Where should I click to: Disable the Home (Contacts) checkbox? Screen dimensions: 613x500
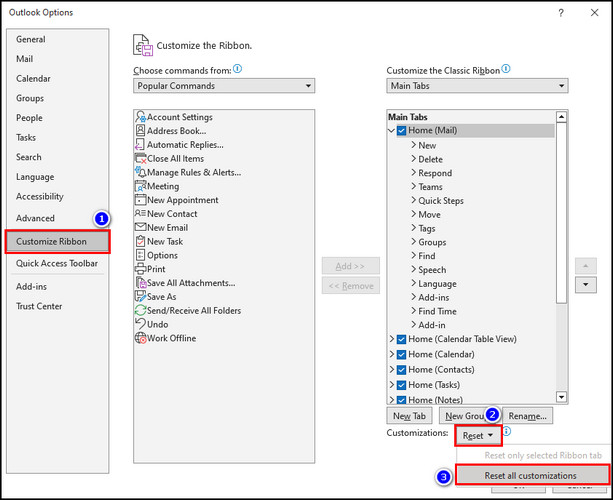coord(401,370)
